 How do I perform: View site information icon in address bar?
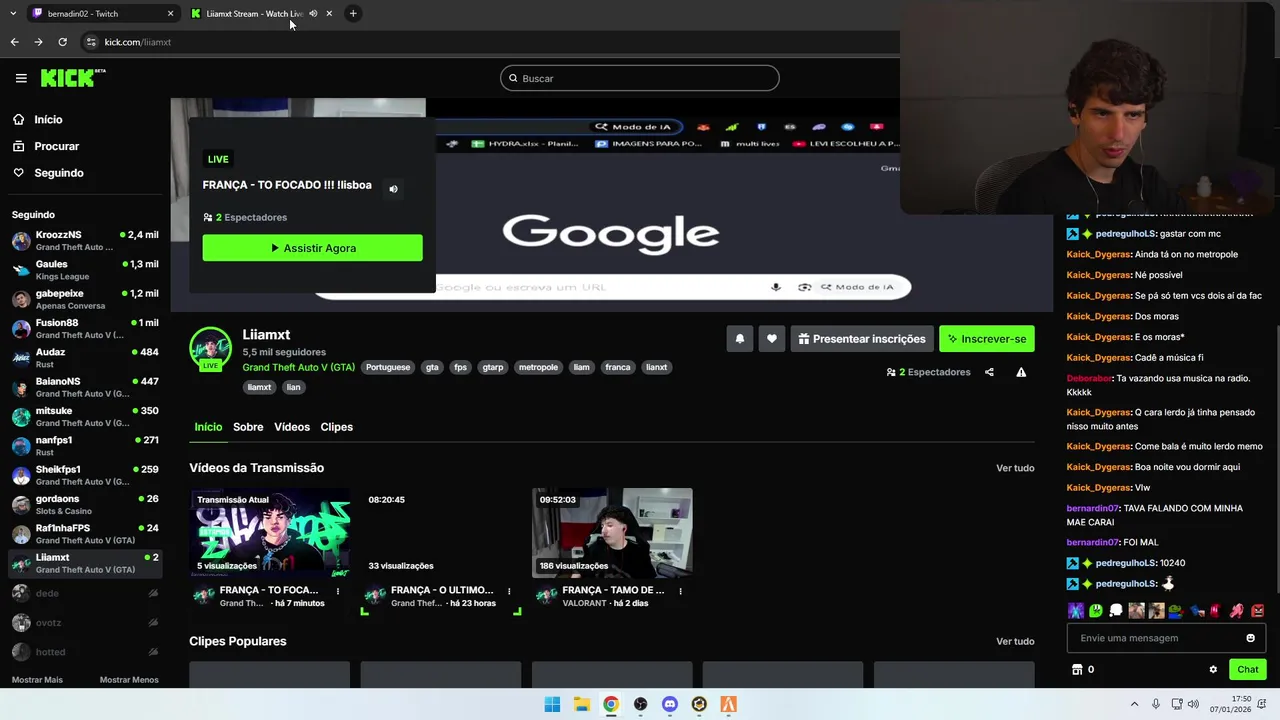[91, 42]
